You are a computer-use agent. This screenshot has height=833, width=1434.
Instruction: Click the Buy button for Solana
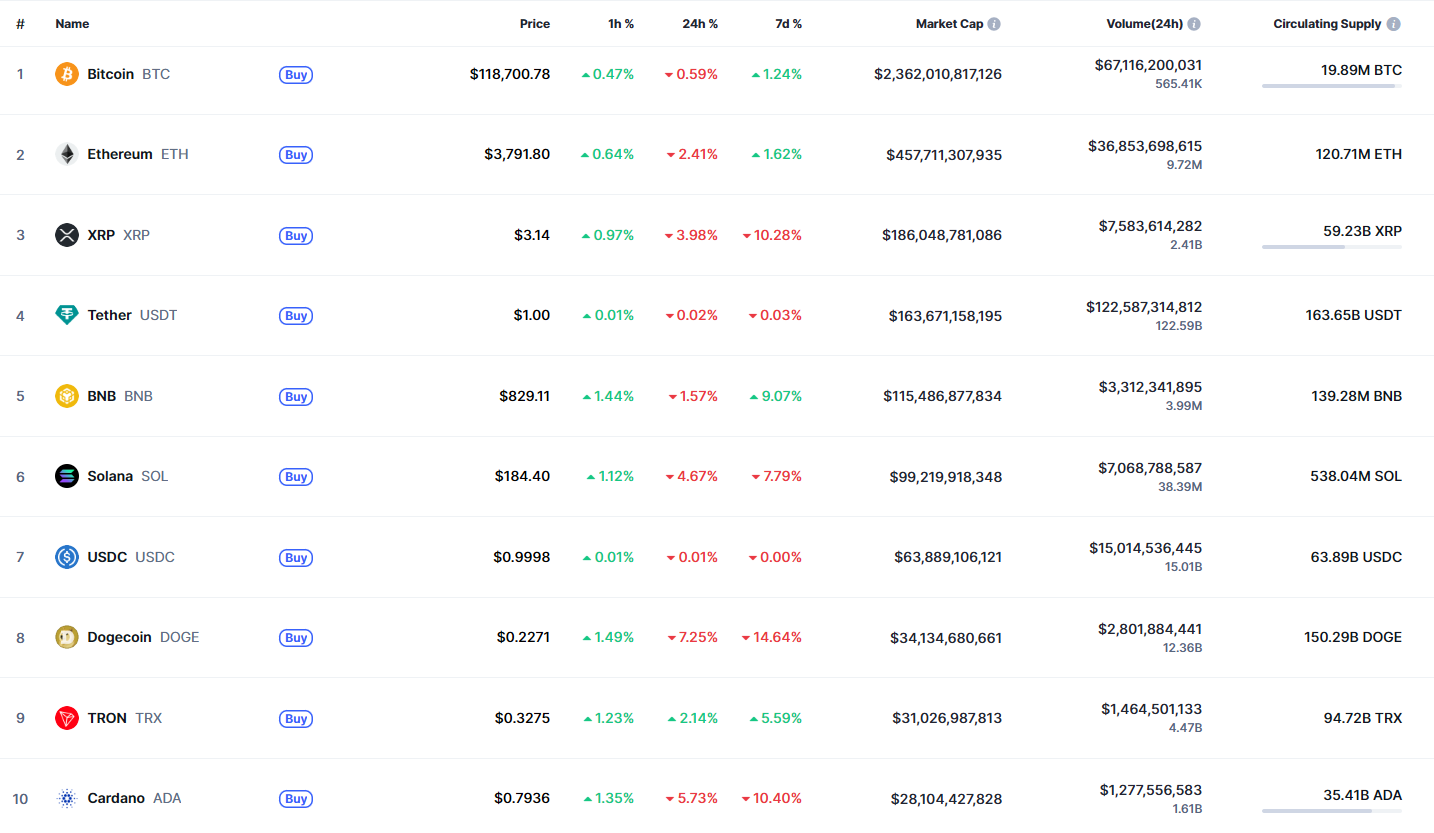click(296, 477)
